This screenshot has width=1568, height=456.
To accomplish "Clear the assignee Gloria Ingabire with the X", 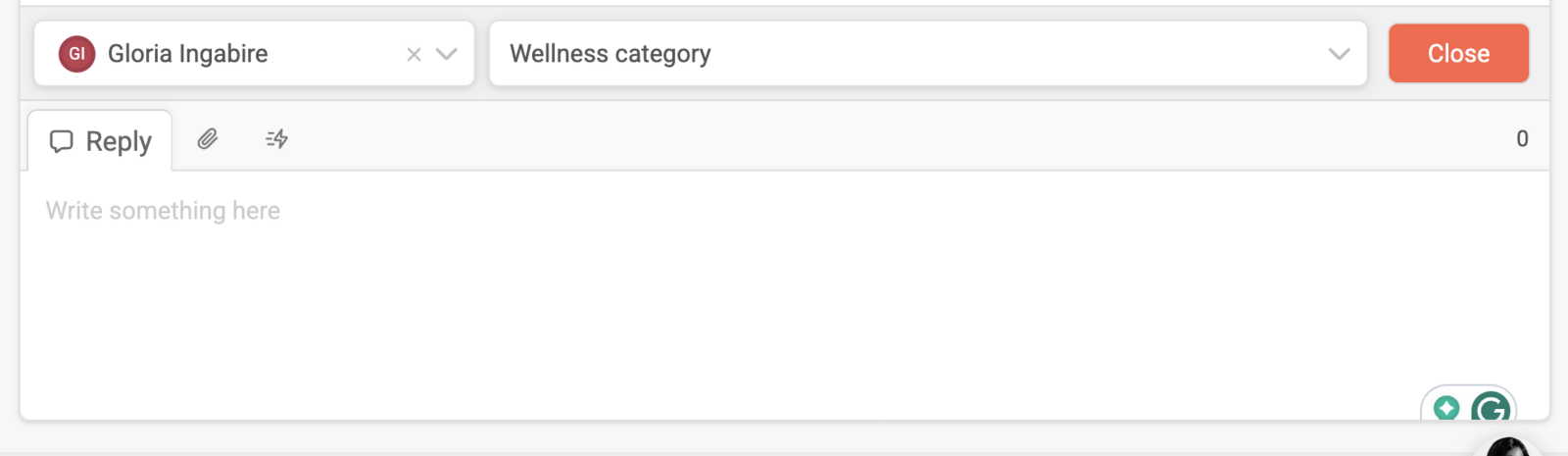I will pos(414,55).
